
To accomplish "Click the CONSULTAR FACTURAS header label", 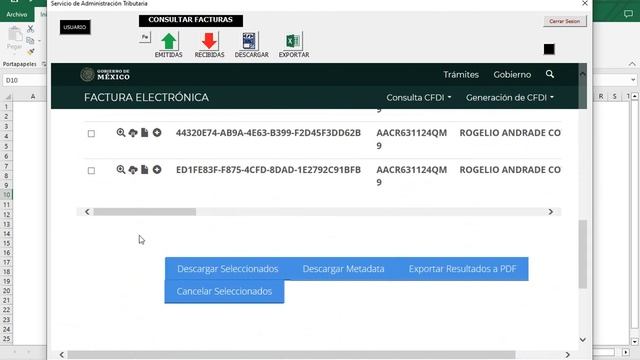I will click(191, 20).
